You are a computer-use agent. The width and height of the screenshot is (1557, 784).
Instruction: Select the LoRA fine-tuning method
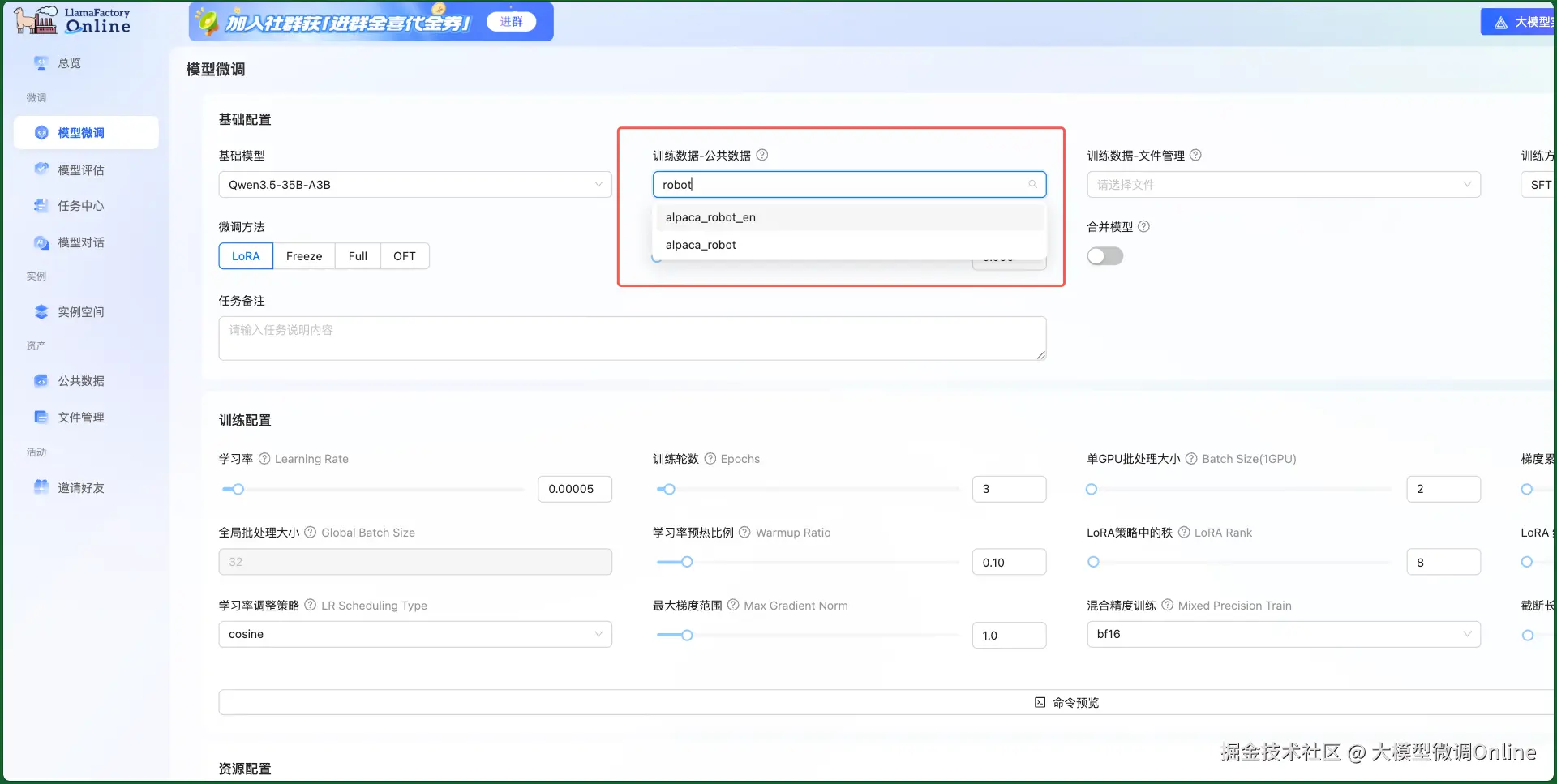pyautogui.click(x=246, y=256)
